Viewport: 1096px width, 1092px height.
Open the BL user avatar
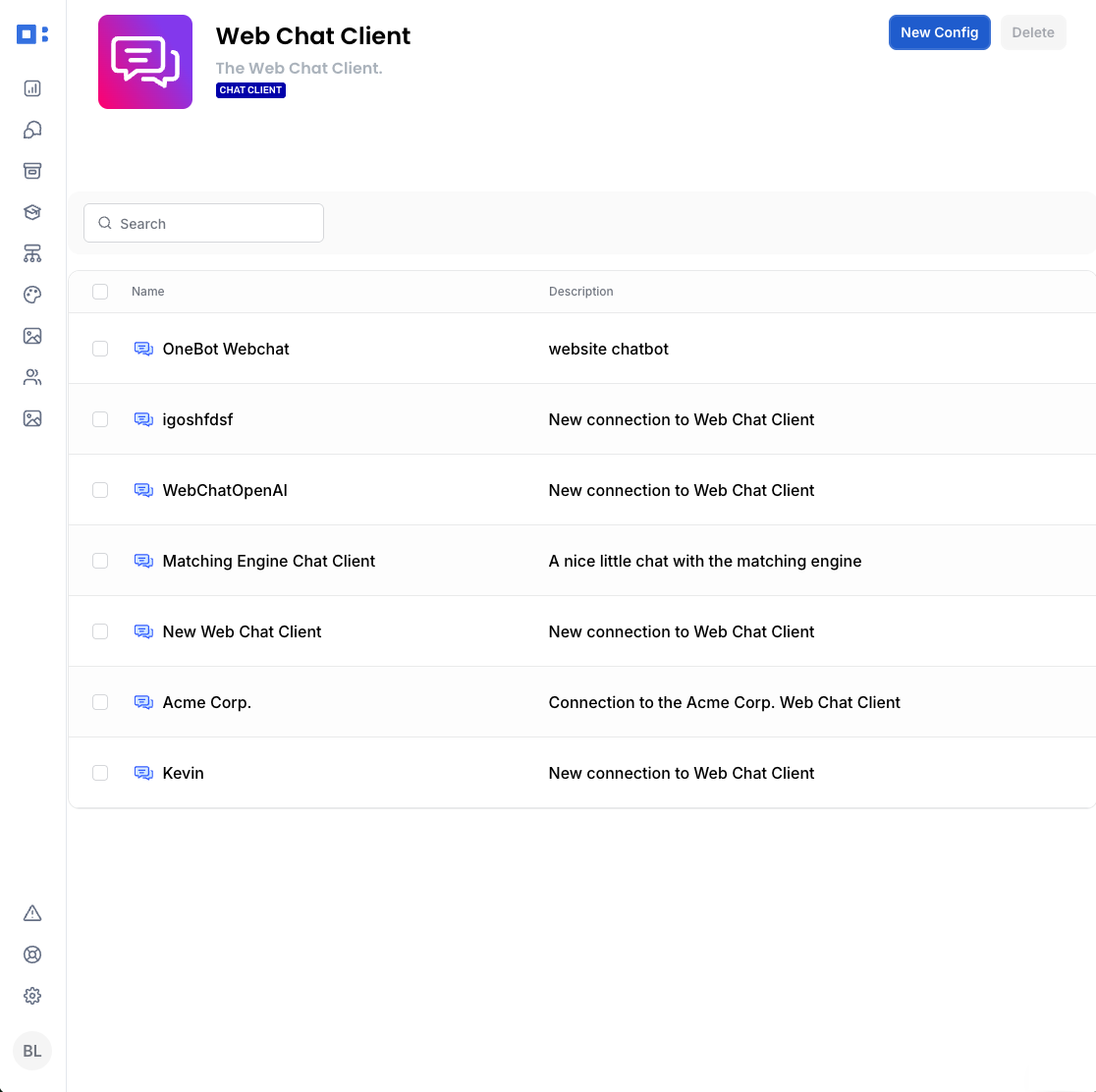point(32,1050)
